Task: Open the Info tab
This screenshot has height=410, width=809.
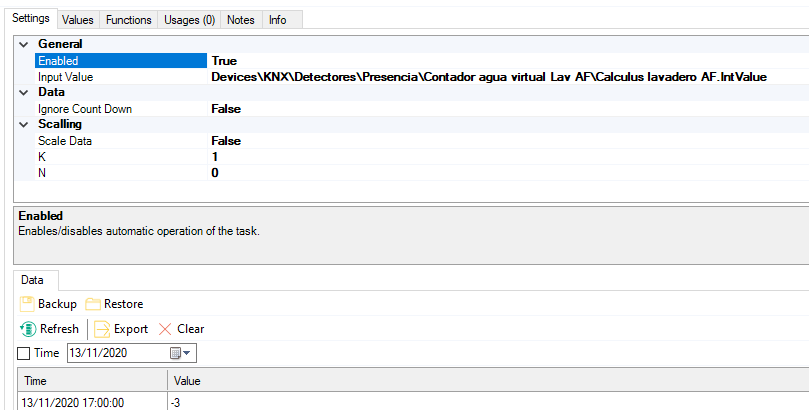Action: point(278,20)
